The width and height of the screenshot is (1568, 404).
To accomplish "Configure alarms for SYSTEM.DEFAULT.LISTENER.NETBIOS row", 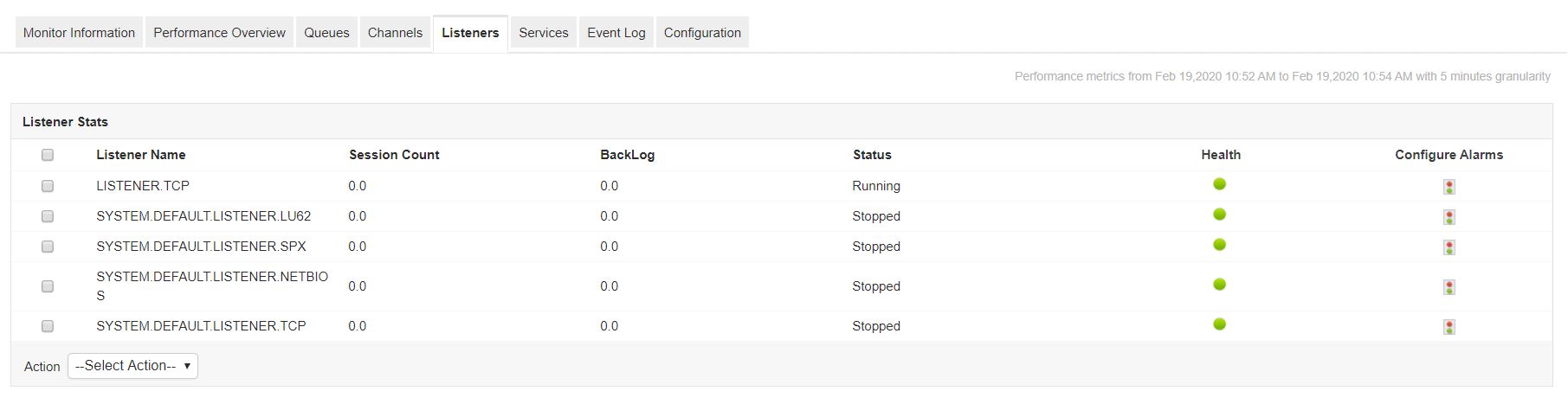I will tap(1449, 287).
